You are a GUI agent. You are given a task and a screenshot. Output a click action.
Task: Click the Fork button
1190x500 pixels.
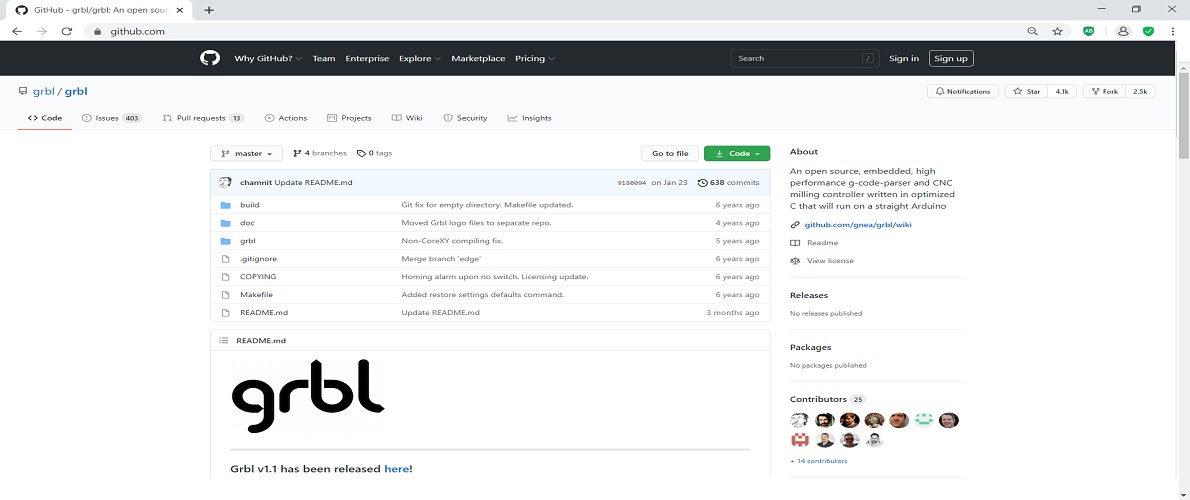(1104, 91)
